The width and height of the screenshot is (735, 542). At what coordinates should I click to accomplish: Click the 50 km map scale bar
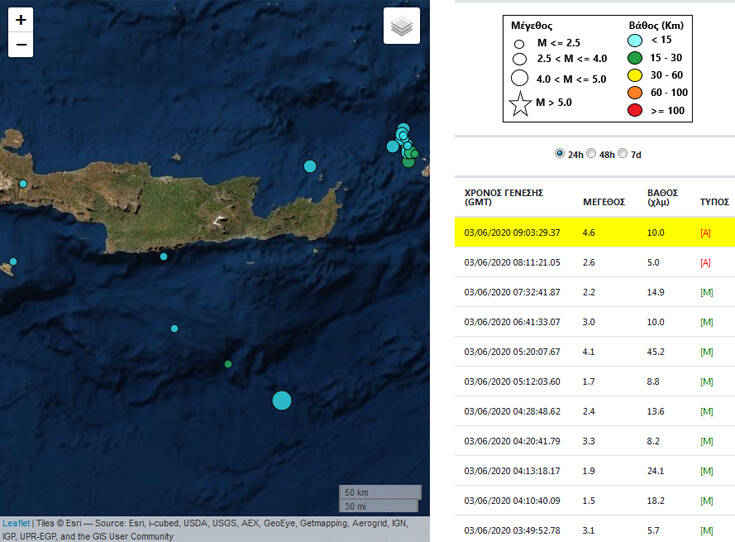tap(380, 492)
